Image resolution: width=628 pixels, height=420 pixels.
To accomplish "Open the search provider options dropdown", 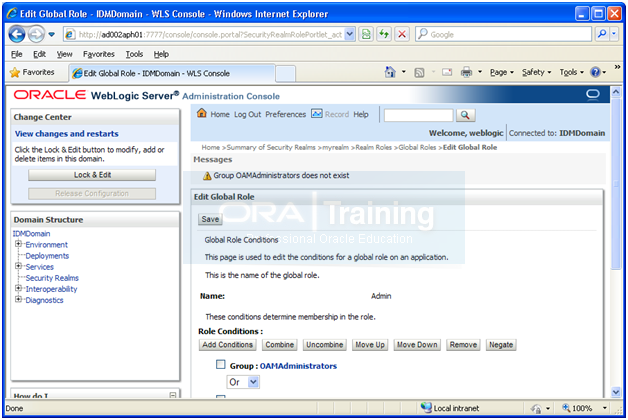I will point(614,34).
